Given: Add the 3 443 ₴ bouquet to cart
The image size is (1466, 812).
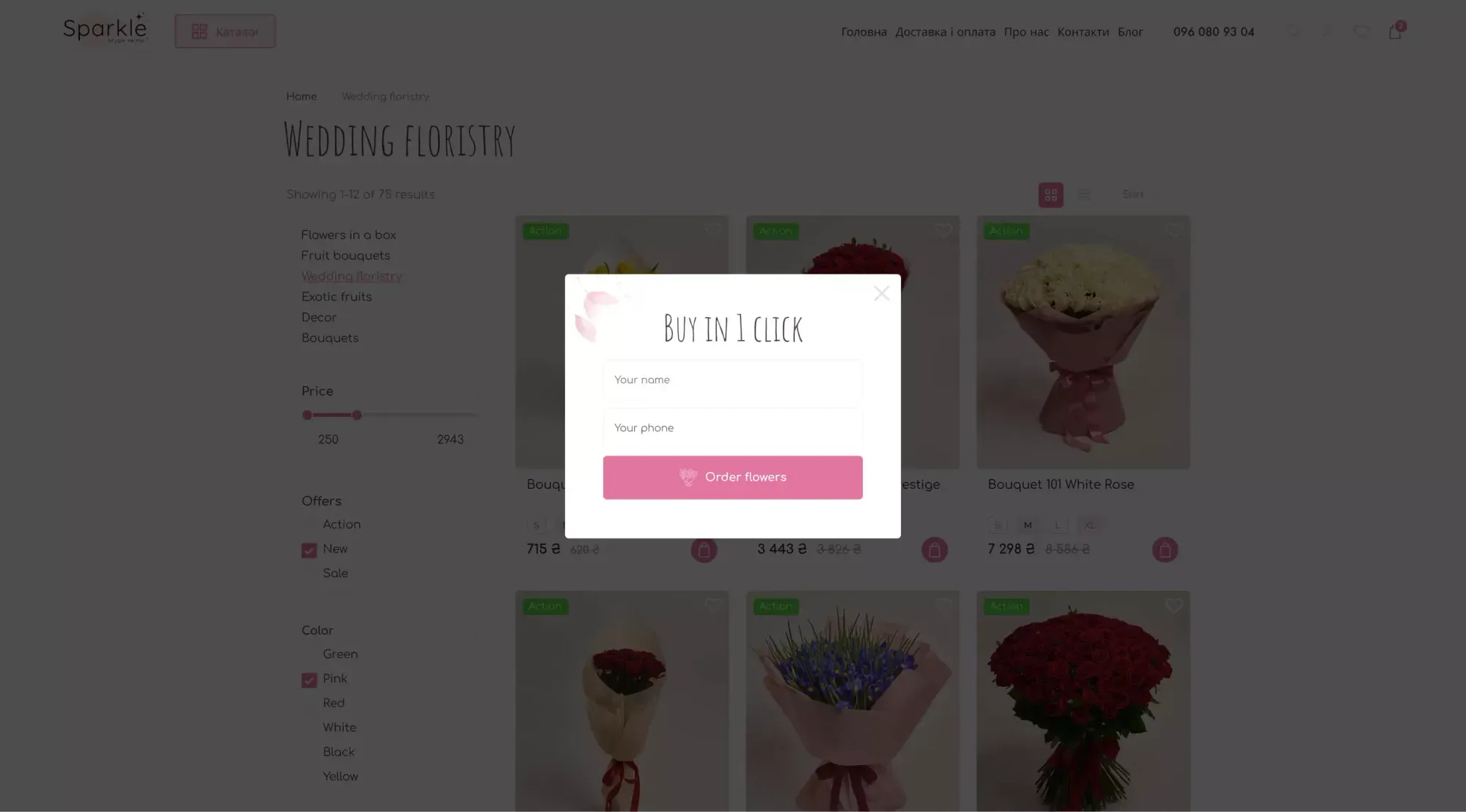Looking at the screenshot, I should coord(934,550).
